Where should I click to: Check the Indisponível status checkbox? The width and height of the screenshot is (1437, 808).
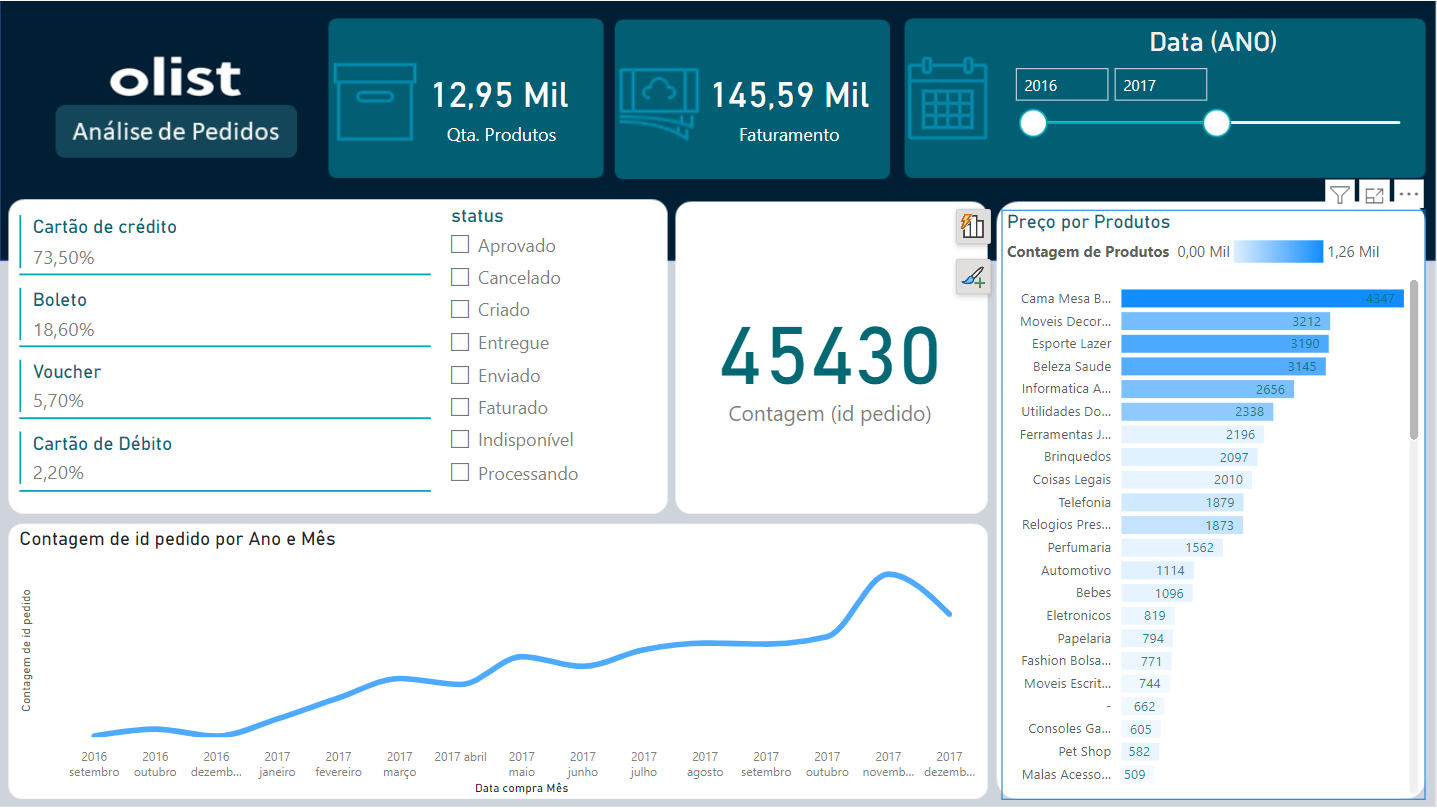[460, 439]
